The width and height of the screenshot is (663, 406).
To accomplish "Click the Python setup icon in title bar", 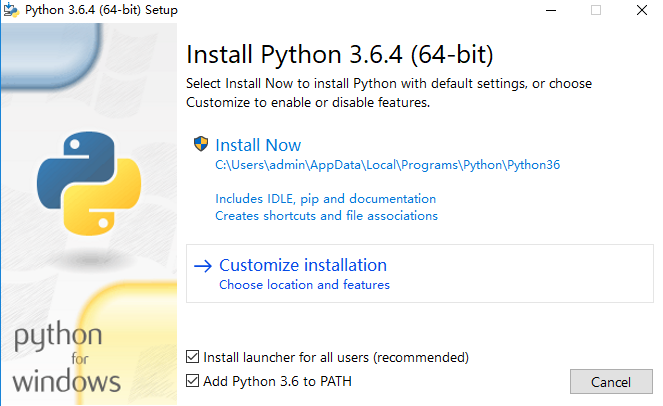I will 10,10.
